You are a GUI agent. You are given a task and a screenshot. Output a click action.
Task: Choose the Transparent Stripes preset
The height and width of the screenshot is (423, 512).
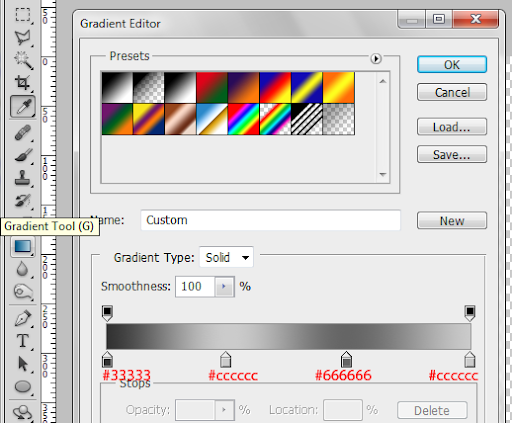pyautogui.click(x=307, y=119)
